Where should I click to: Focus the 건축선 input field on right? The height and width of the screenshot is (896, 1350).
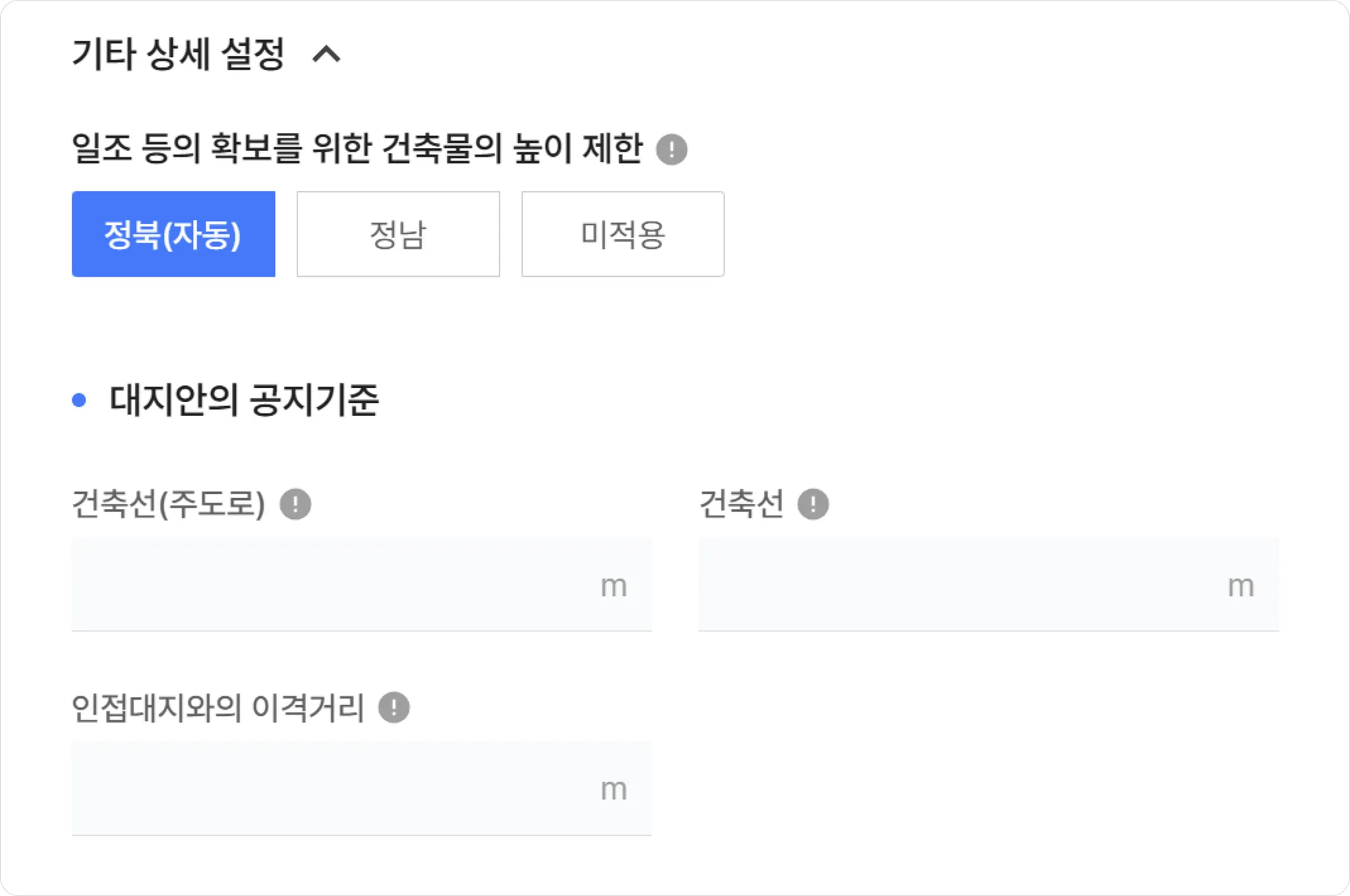[x=956, y=585]
